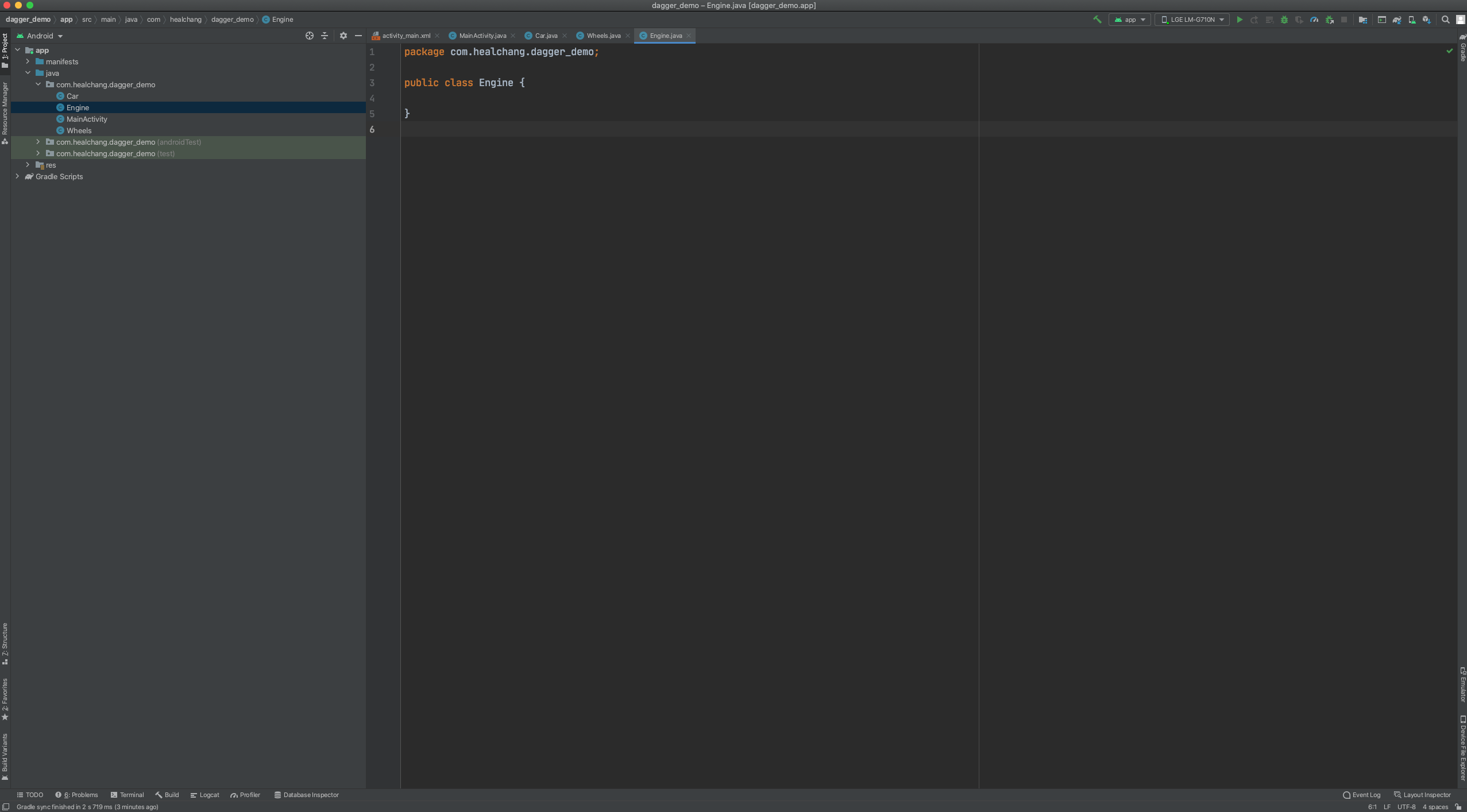
Task: Open the app run configuration dropdown
Action: [1130, 20]
